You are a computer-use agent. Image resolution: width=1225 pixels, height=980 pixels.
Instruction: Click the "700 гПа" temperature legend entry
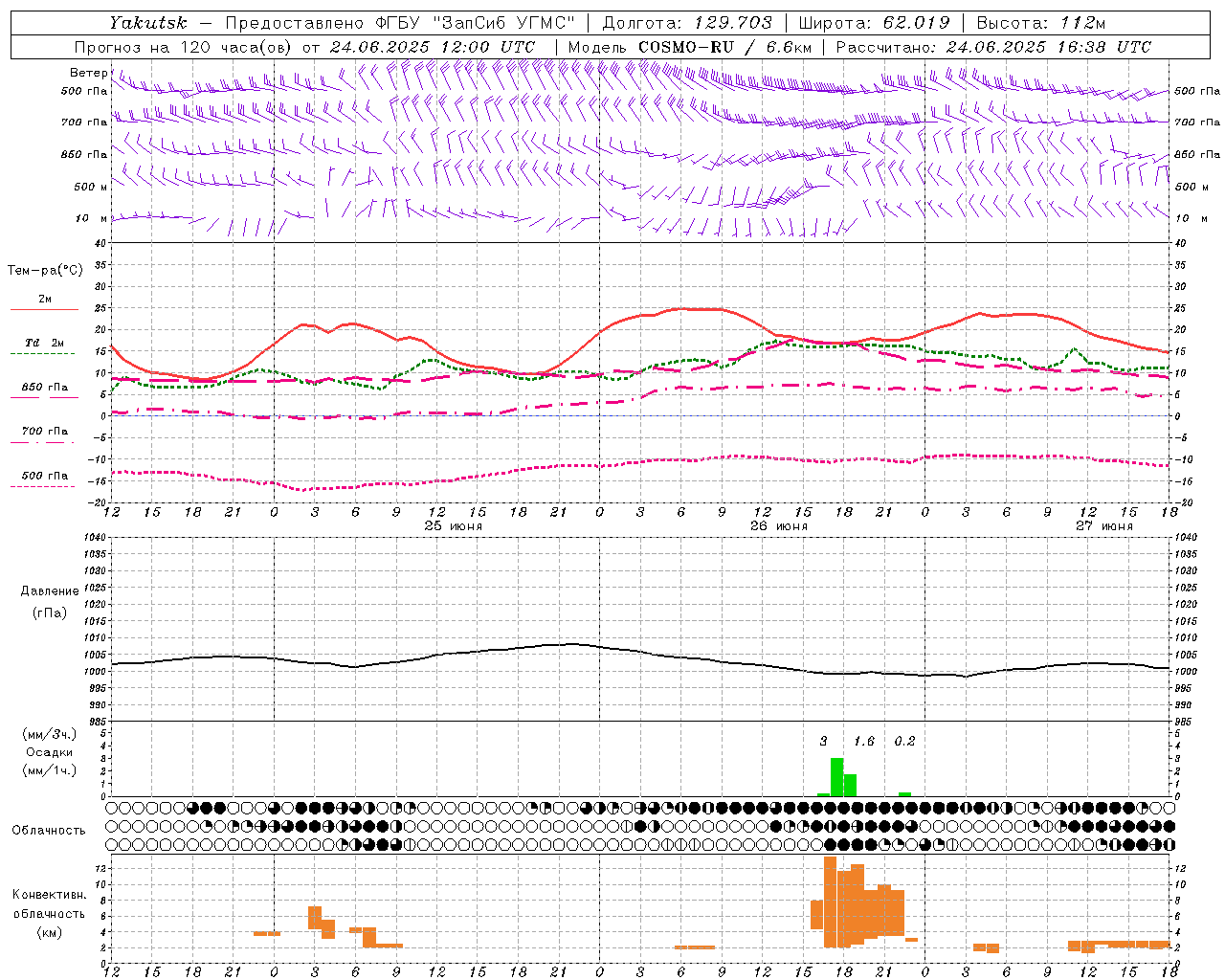[x=45, y=432]
